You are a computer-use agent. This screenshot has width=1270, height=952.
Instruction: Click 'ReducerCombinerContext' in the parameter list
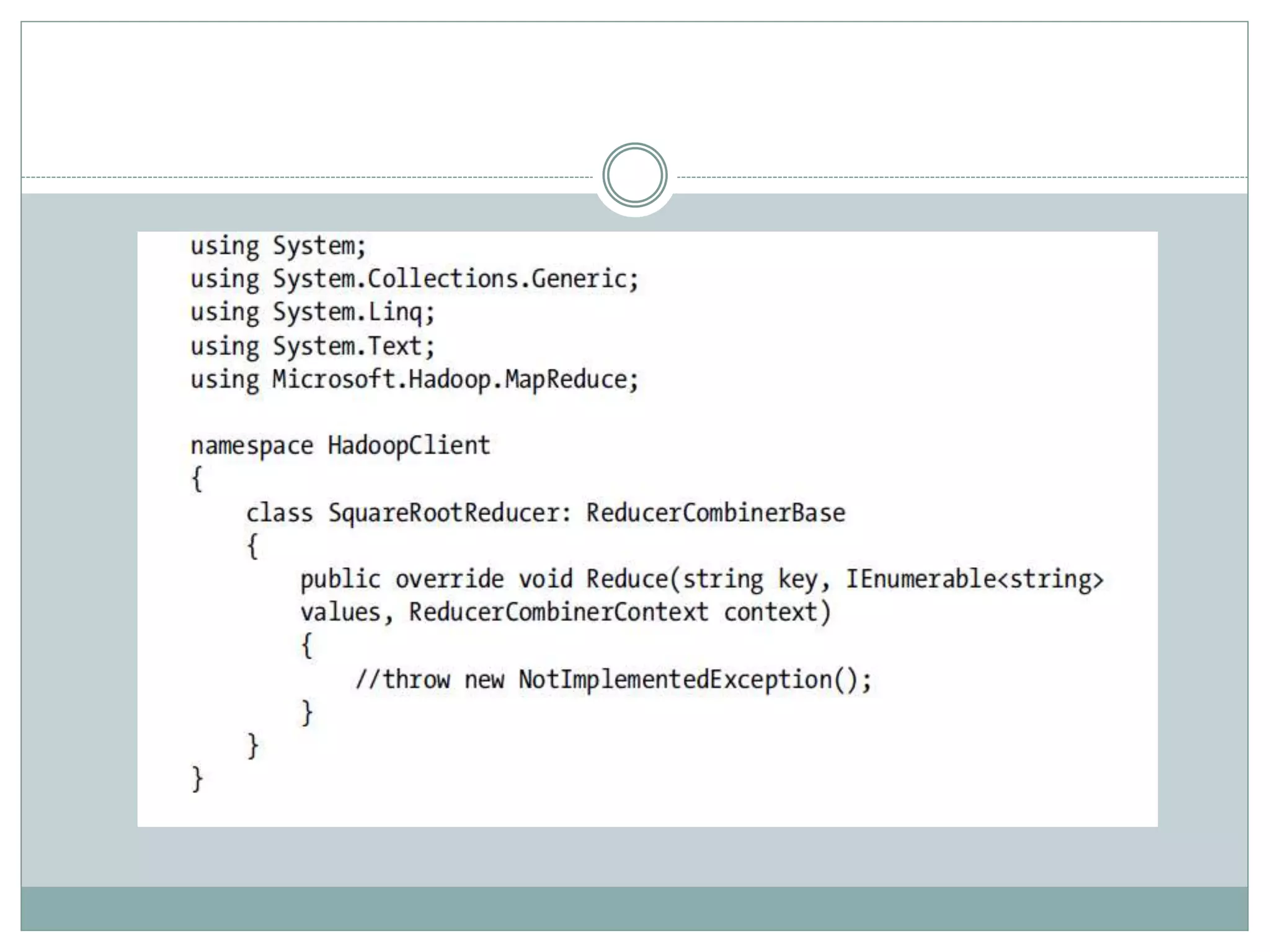[x=558, y=612]
